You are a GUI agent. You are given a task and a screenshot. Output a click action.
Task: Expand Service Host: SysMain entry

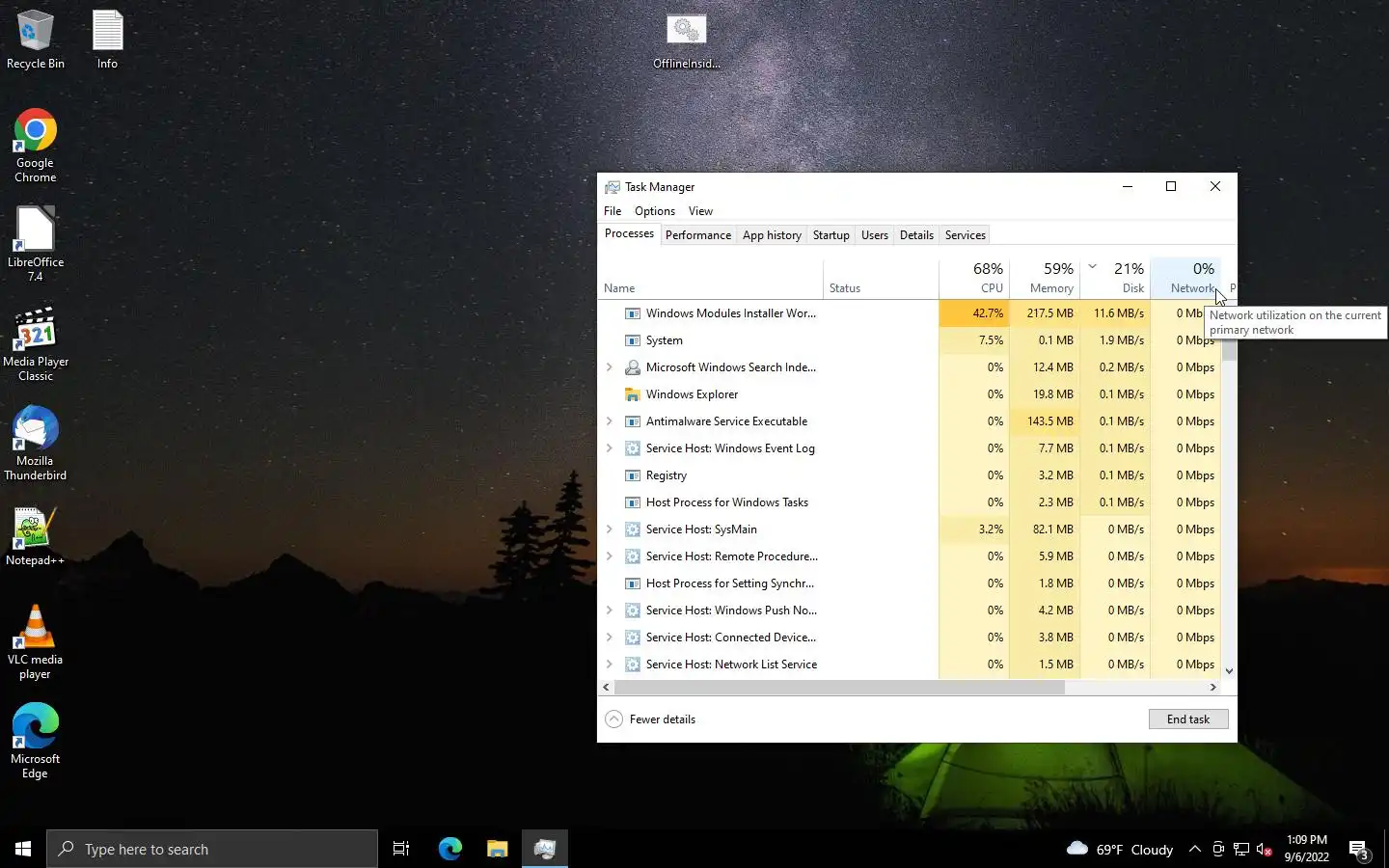click(x=609, y=529)
